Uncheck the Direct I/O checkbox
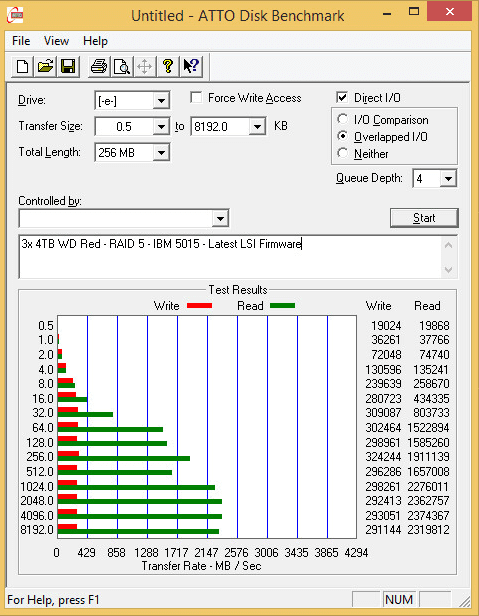This screenshot has height=616, width=479. coord(342,97)
